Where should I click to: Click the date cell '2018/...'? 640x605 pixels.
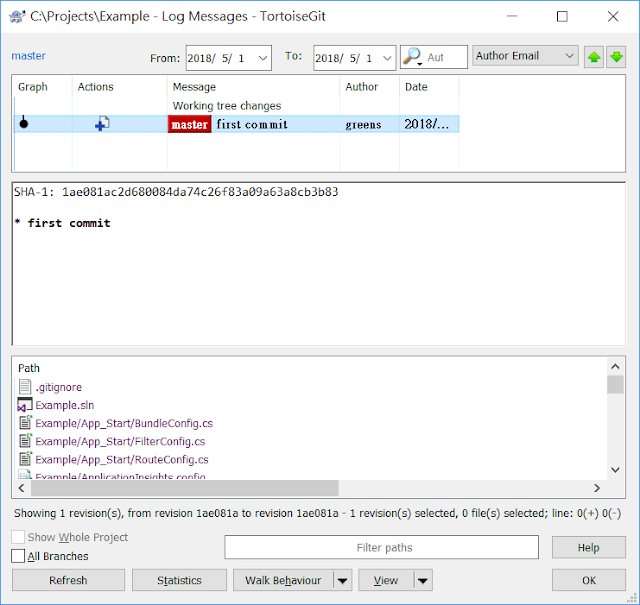coord(426,124)
